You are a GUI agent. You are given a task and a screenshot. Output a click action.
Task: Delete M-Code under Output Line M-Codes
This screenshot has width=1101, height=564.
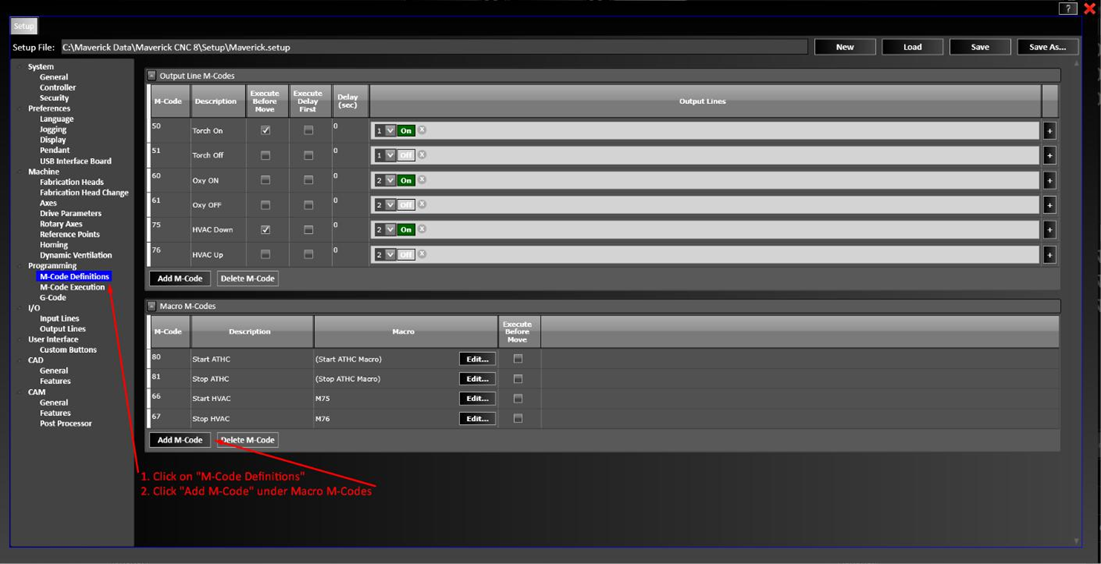pyautogui.click(x=247, y=279)
